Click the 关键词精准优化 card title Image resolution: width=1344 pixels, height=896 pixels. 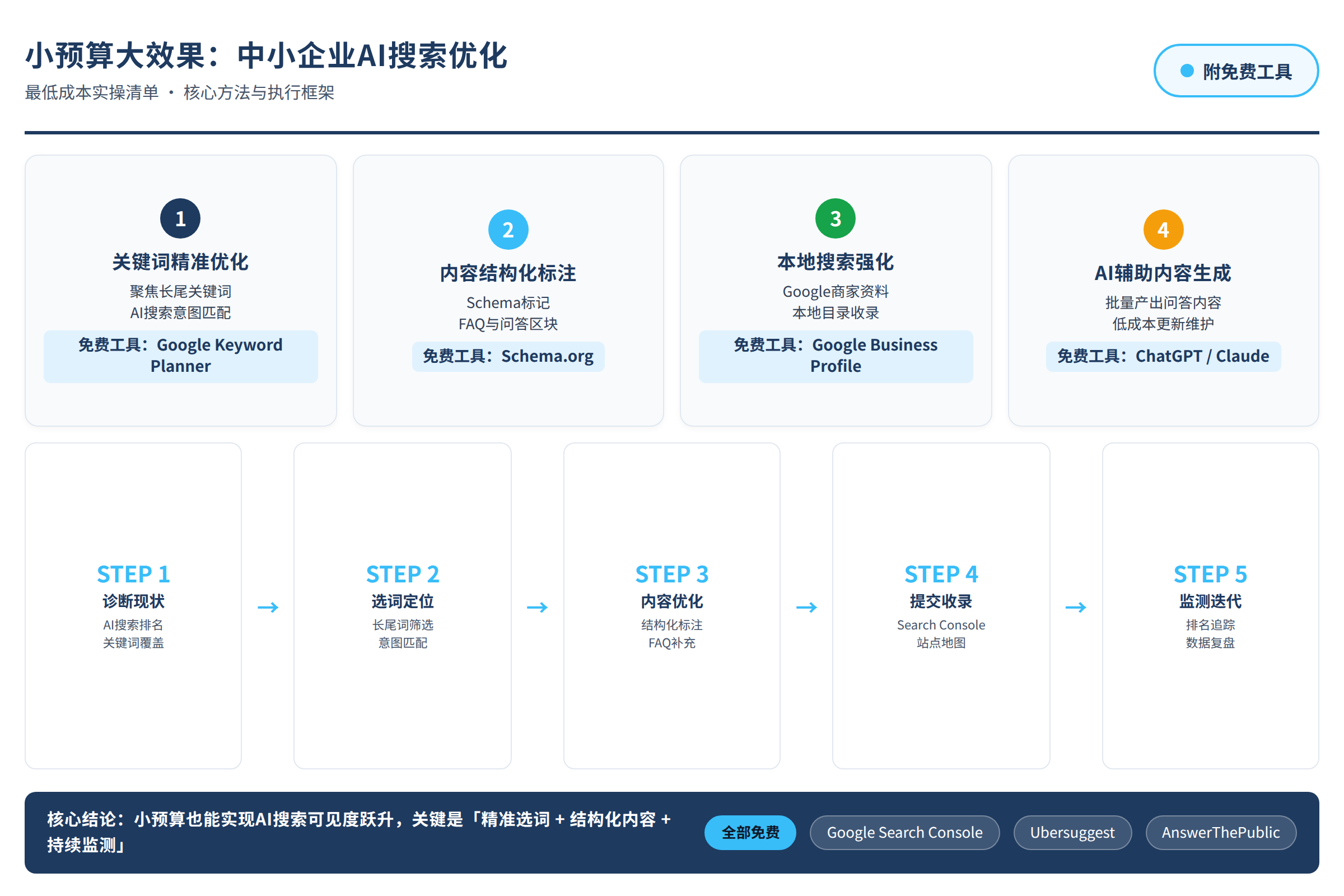180,262
